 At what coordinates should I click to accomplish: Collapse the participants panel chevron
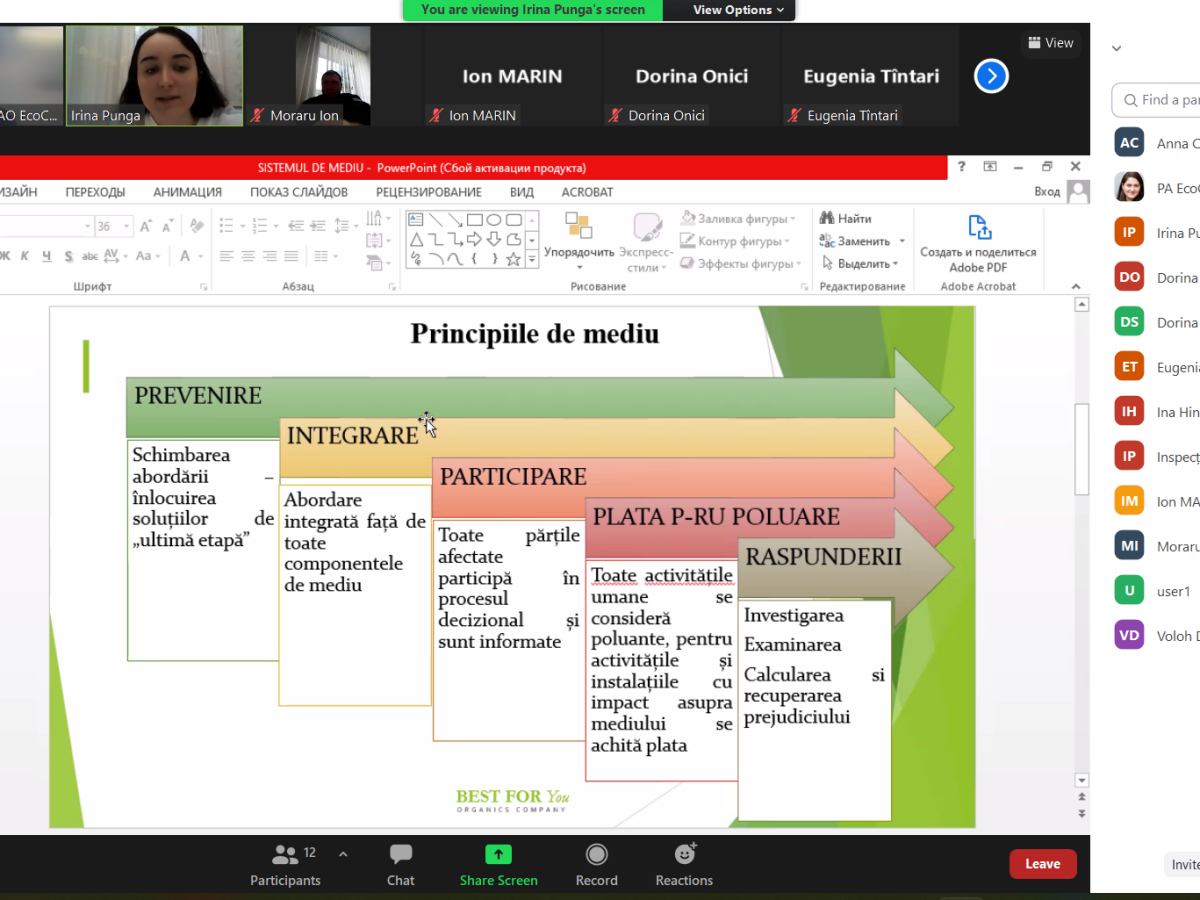1117,48
